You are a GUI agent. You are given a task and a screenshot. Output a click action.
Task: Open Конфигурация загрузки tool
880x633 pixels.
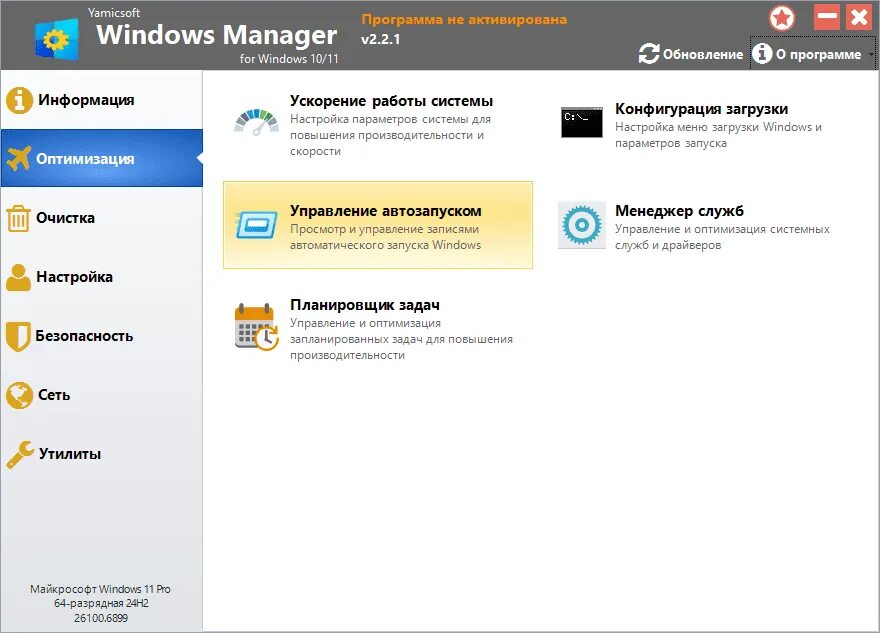tap(702, 124)
